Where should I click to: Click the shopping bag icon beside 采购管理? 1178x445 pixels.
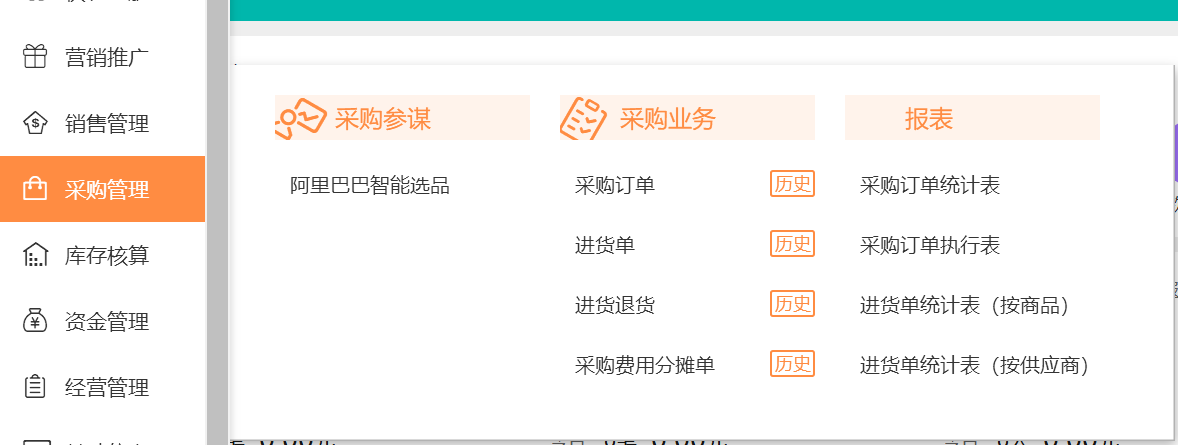click(35, 189)
